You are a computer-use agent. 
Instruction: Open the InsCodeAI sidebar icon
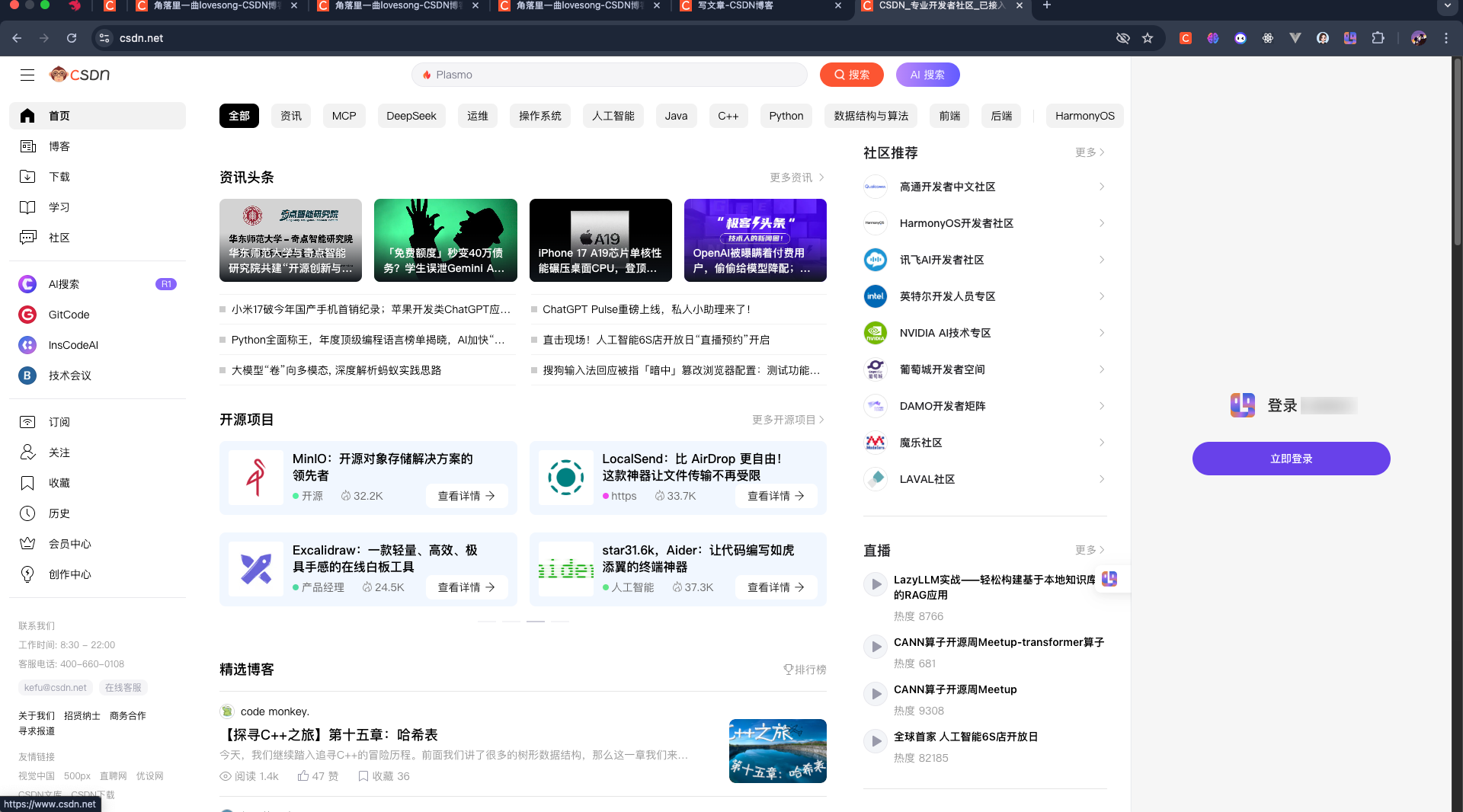pos(27,345)
